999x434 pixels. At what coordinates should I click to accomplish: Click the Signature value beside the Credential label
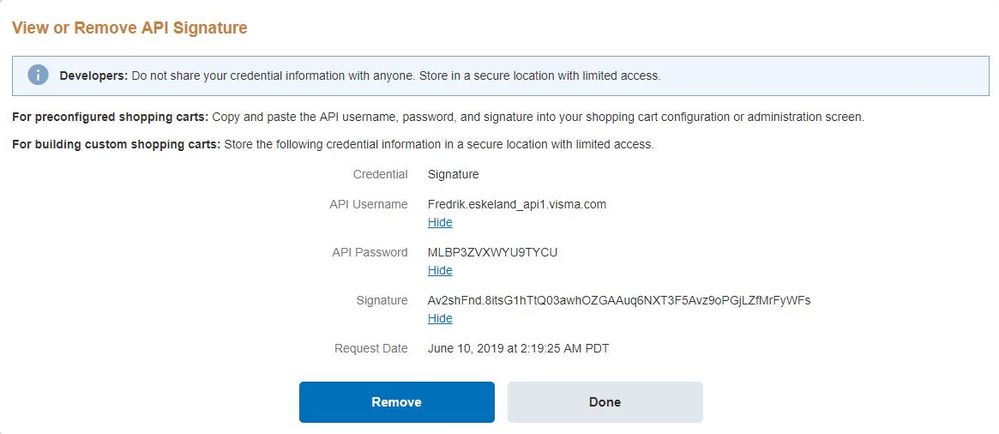coord(453,174)
